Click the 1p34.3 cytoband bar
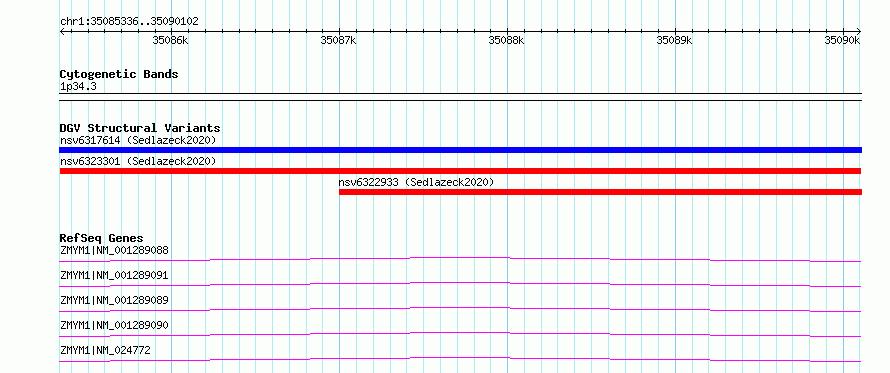Image resolution: width=890 pixels, height=373 pixels. pos(460,97)
